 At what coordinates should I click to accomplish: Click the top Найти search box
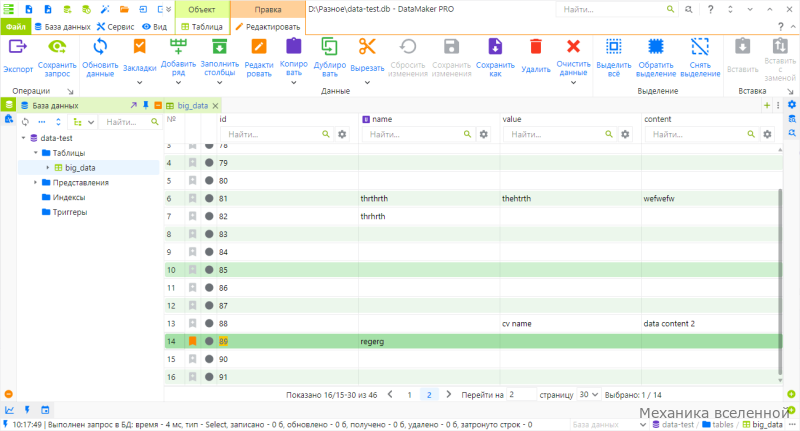(613, 9)
